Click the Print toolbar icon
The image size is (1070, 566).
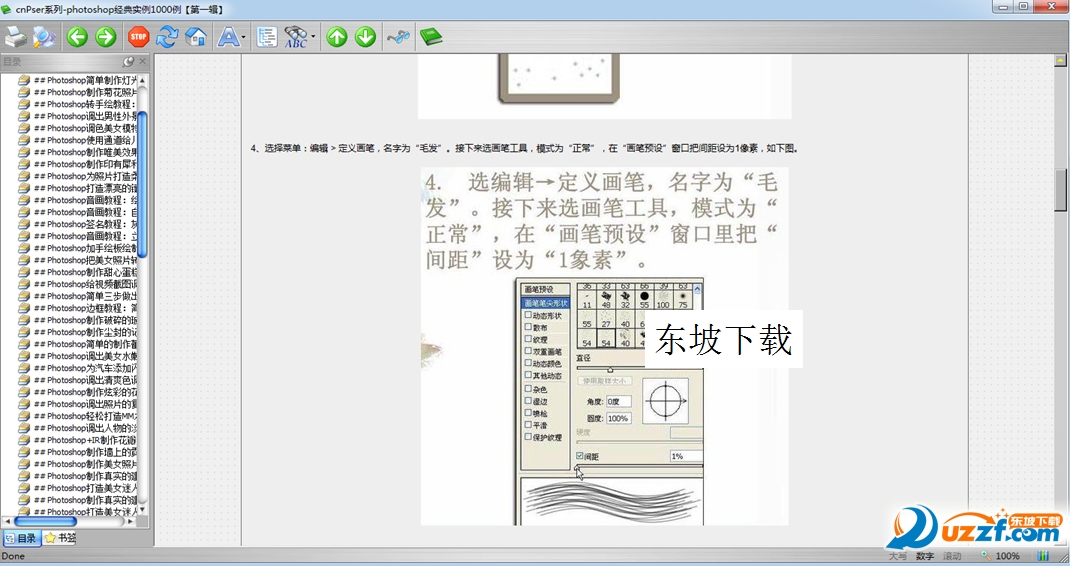pyautogui.click(x=15, y=37)
